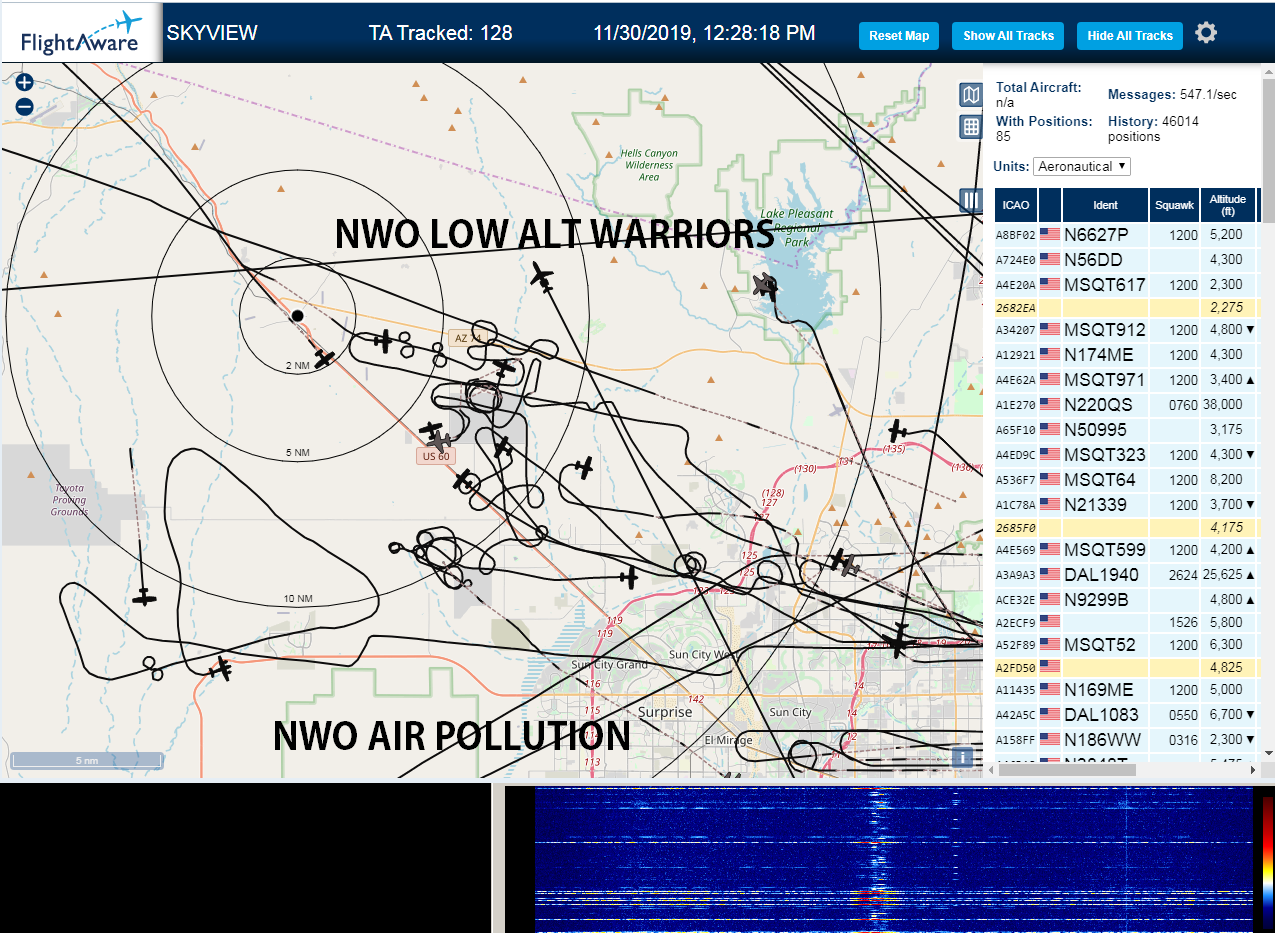The width and height of the screenshot is (1275, 933).
Task: Select the MSQT912 aircraft row
Action: coord(1126,330)
